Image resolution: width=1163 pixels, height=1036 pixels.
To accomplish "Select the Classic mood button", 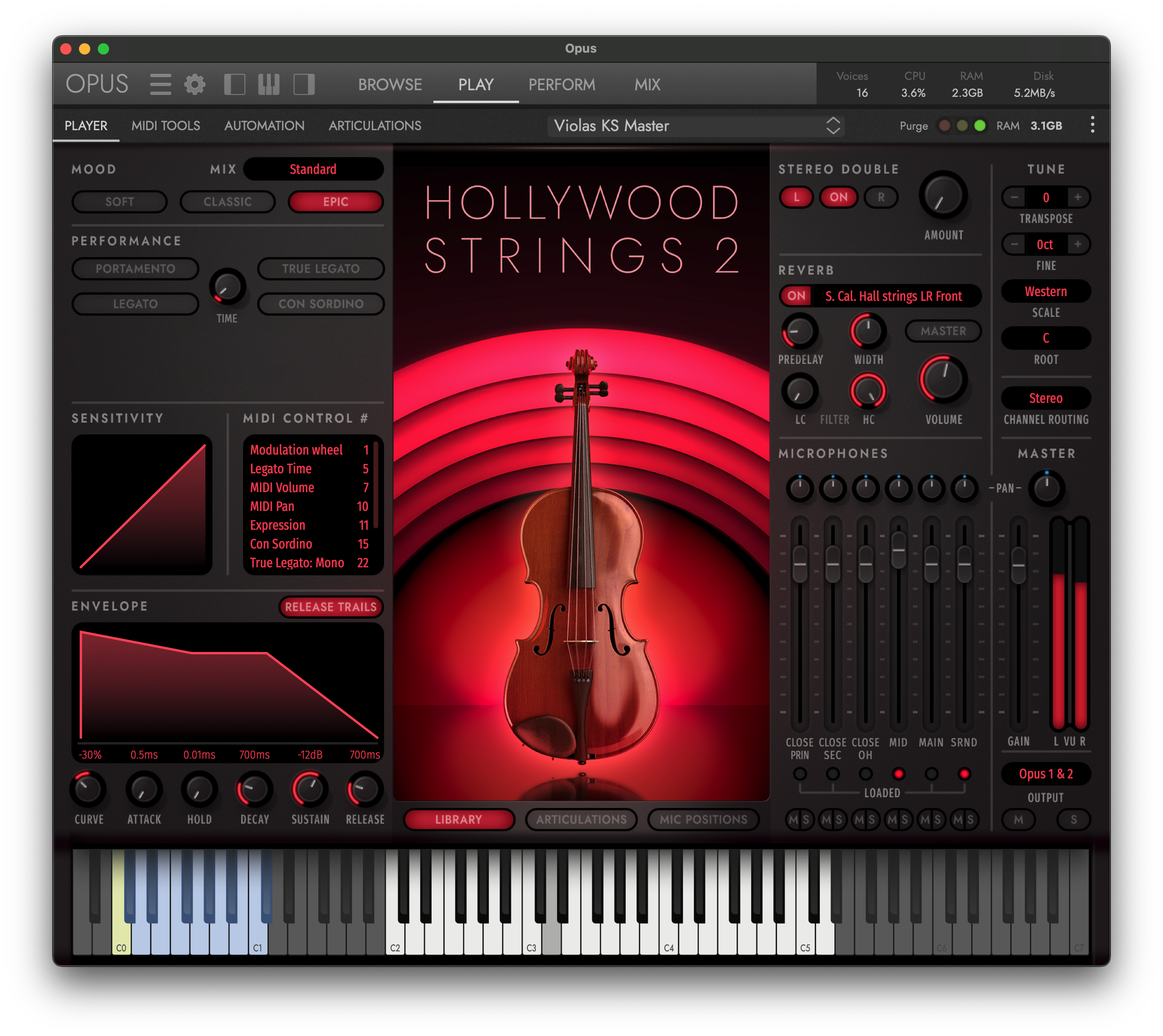I will click(228, 202).
